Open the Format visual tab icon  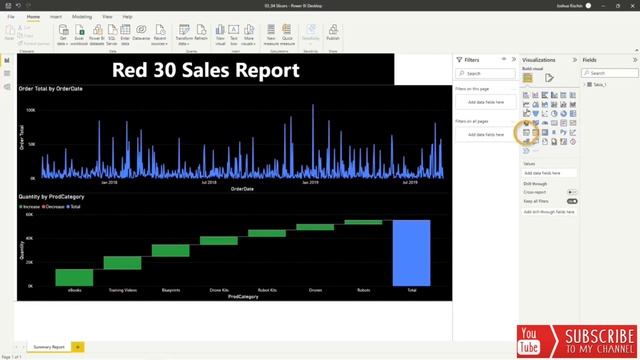click(549, 78)
